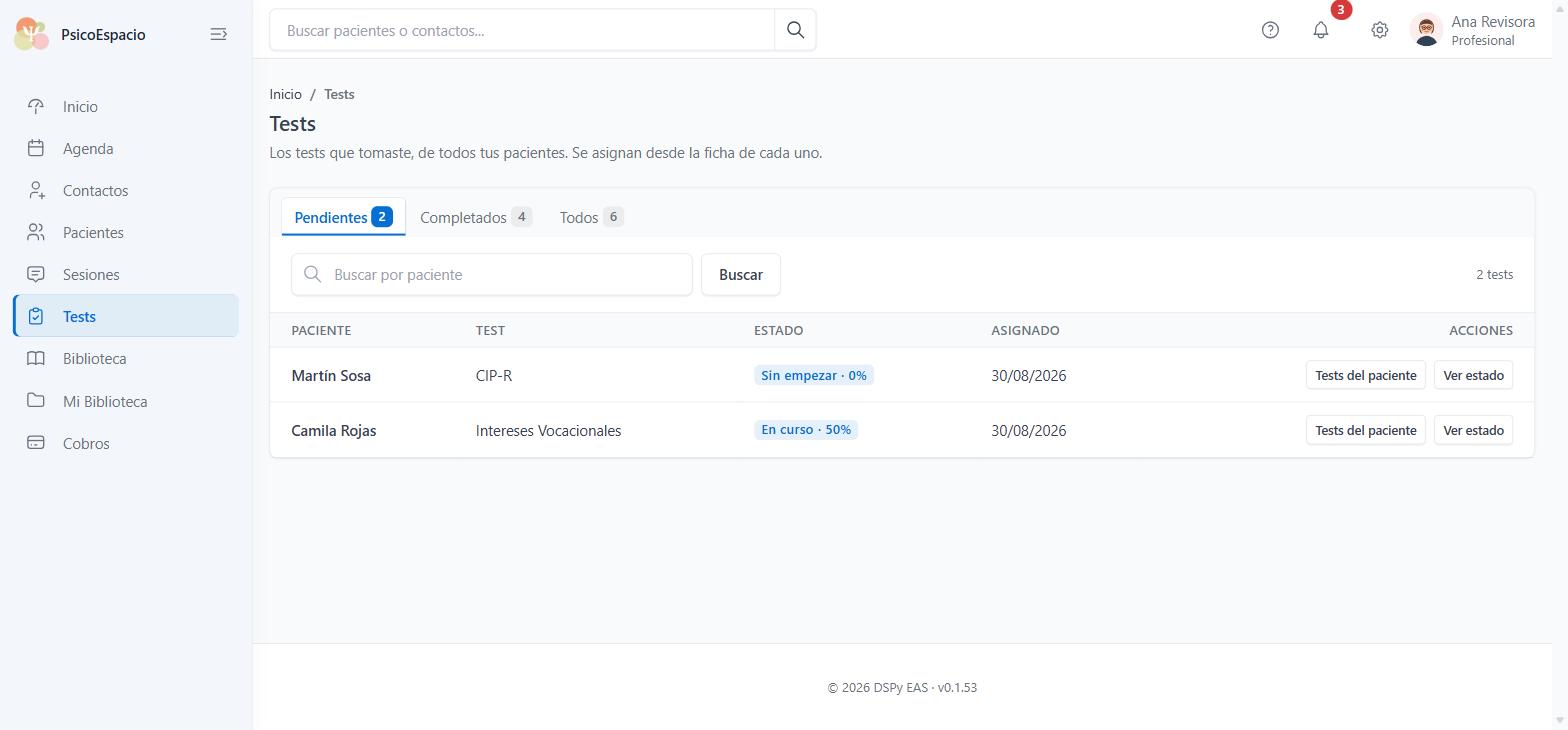Click patient name Camila Rojas
Image resolution: width=1568 pixels, height=730 pixels.
pos(334,431)
